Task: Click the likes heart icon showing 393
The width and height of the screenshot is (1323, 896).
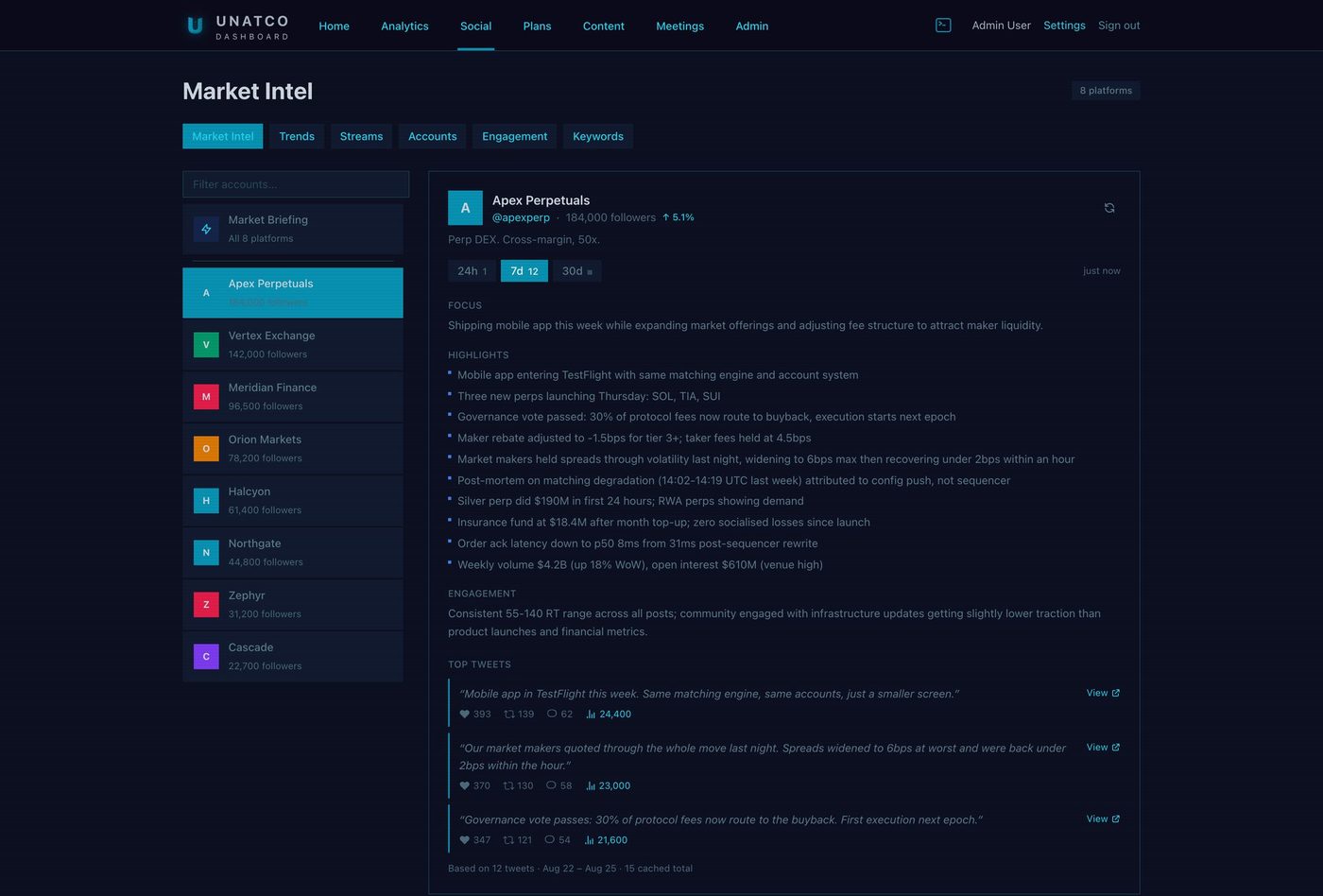Action: coord(464,715)
